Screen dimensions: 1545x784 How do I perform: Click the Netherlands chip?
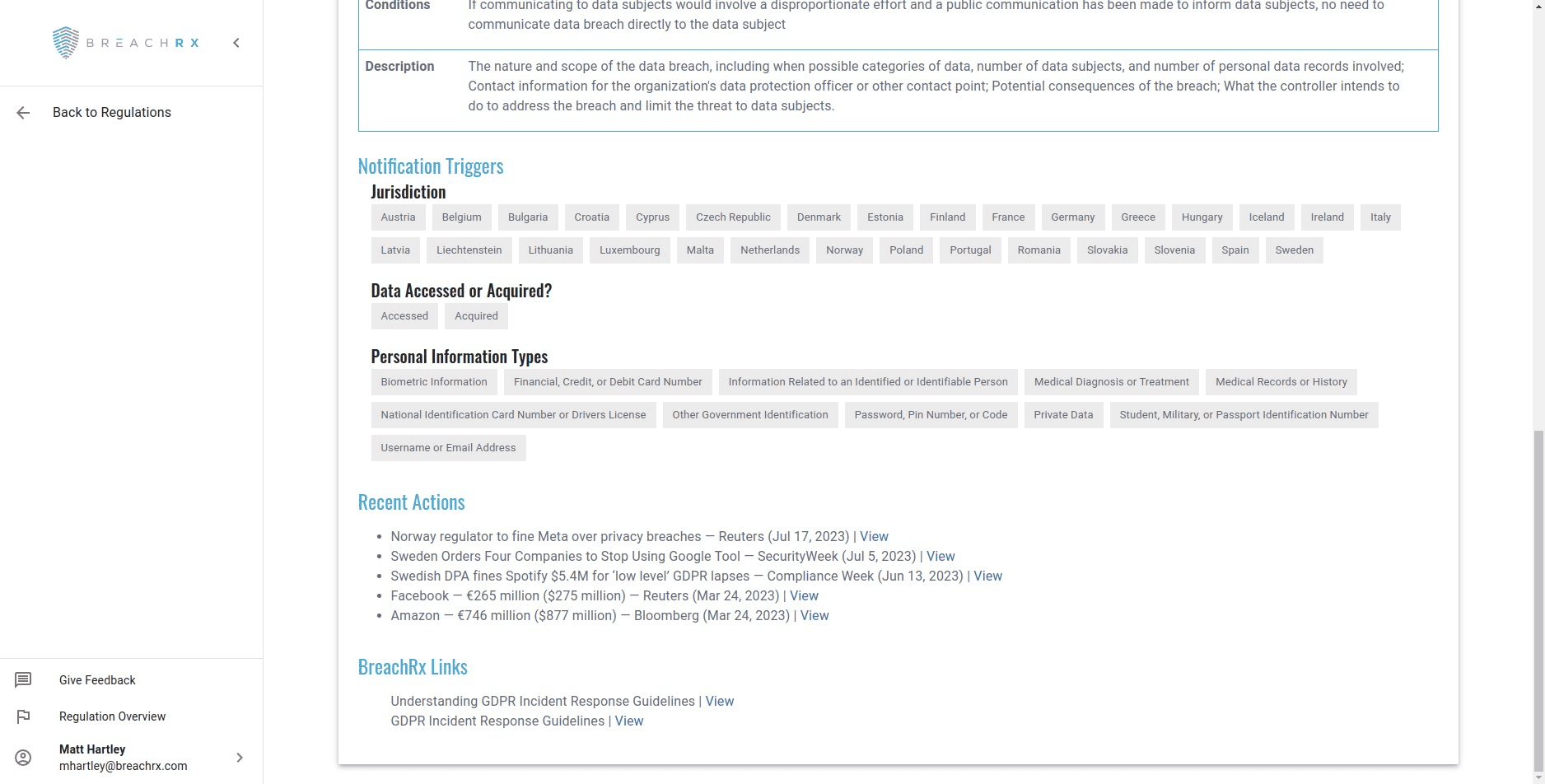[x=770, y=250]
